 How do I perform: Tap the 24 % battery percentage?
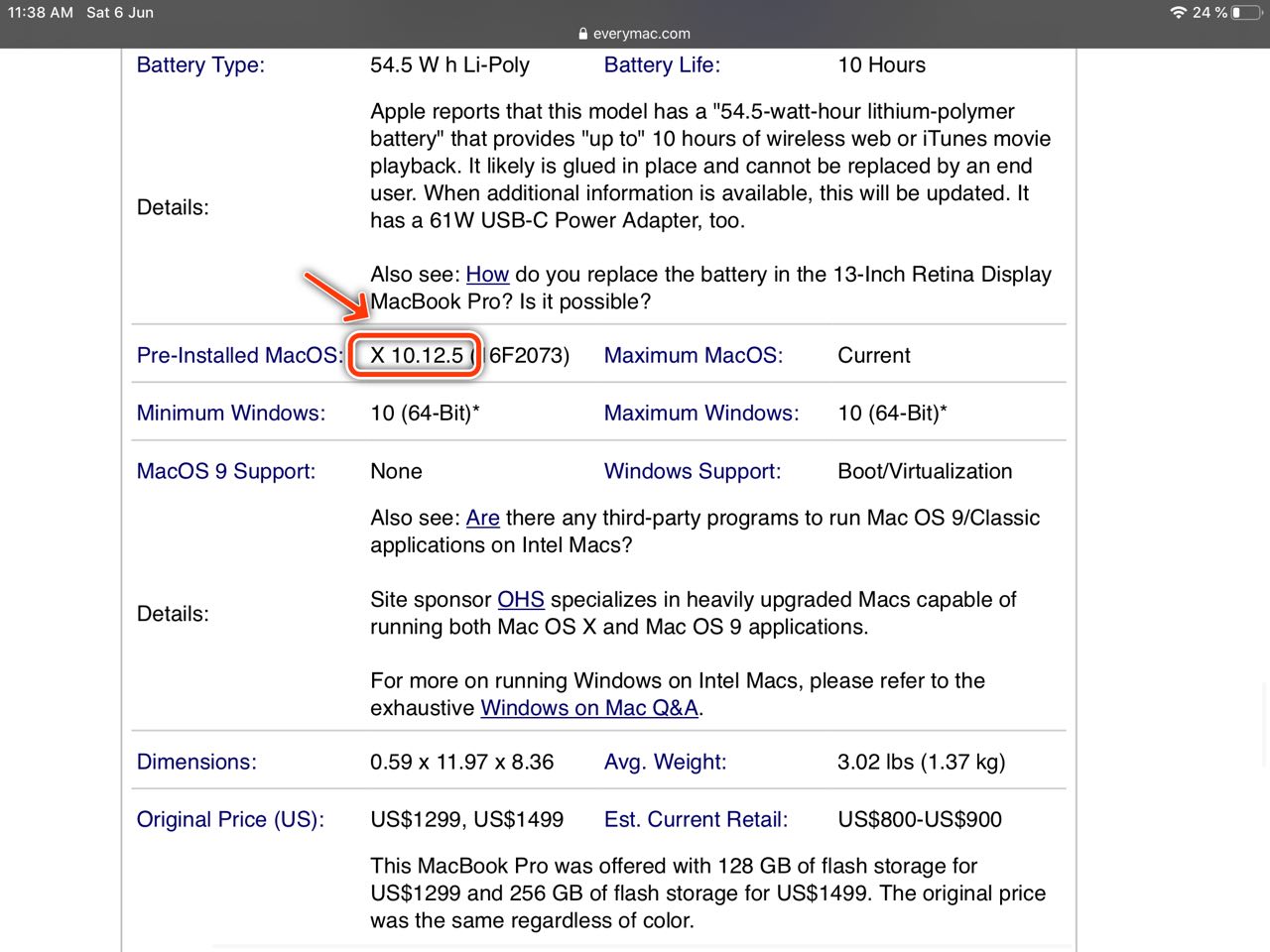1209,12
